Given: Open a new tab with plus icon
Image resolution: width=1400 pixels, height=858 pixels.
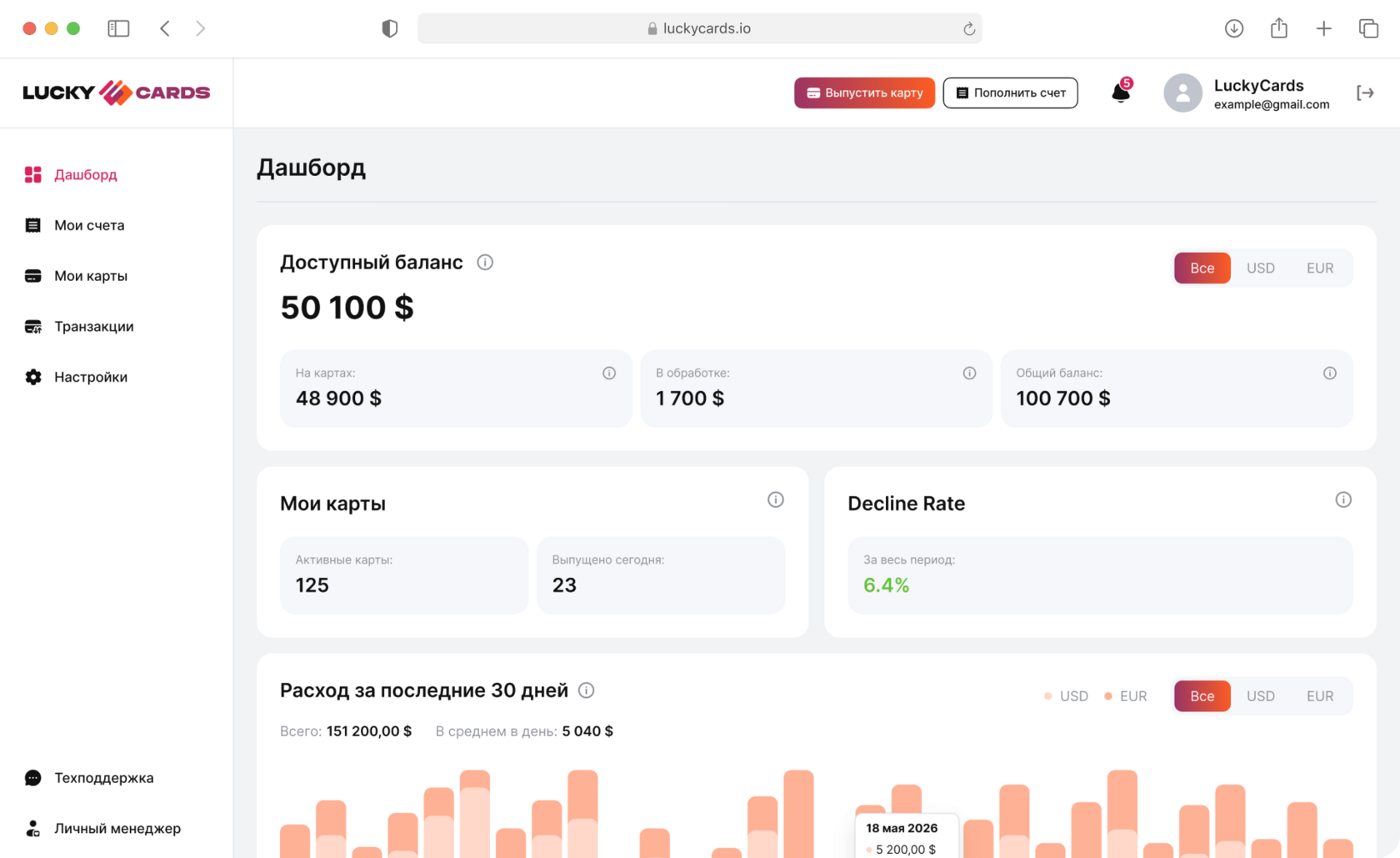Looking at the screenshot, I should tap(1324, 28).
